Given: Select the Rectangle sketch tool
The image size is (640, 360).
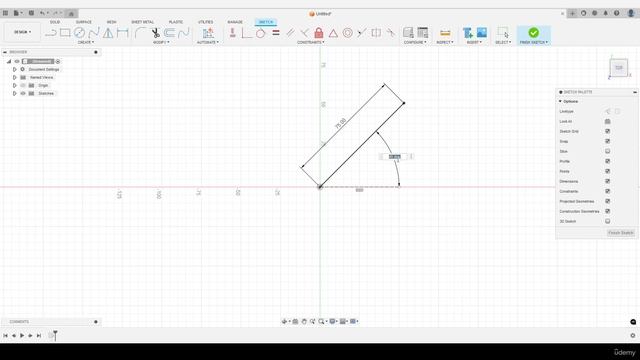Looking at the screenshot, I should 65,33.
